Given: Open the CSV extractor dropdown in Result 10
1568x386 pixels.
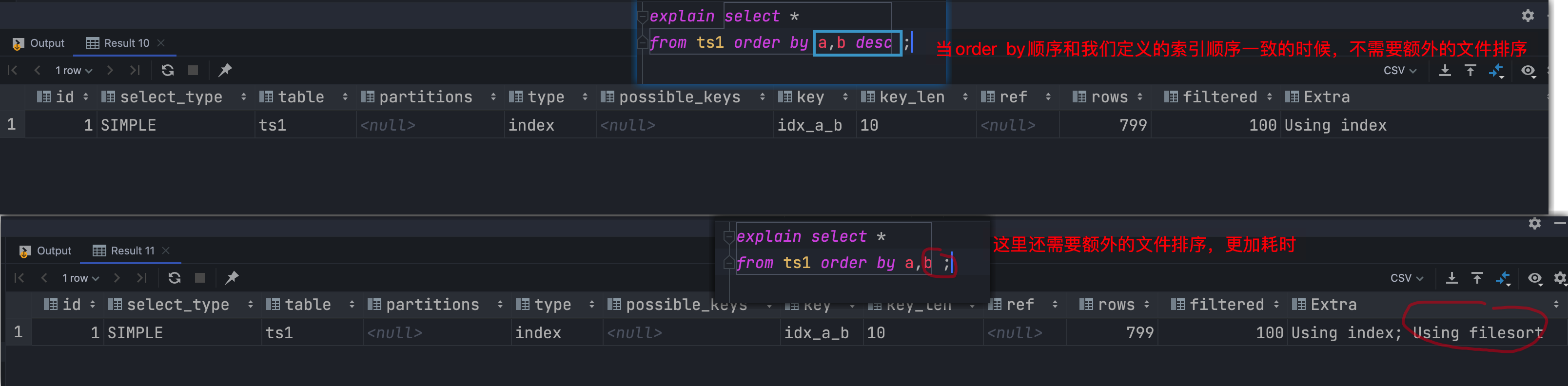Looking at the screenshot, I should (1399, 71).
